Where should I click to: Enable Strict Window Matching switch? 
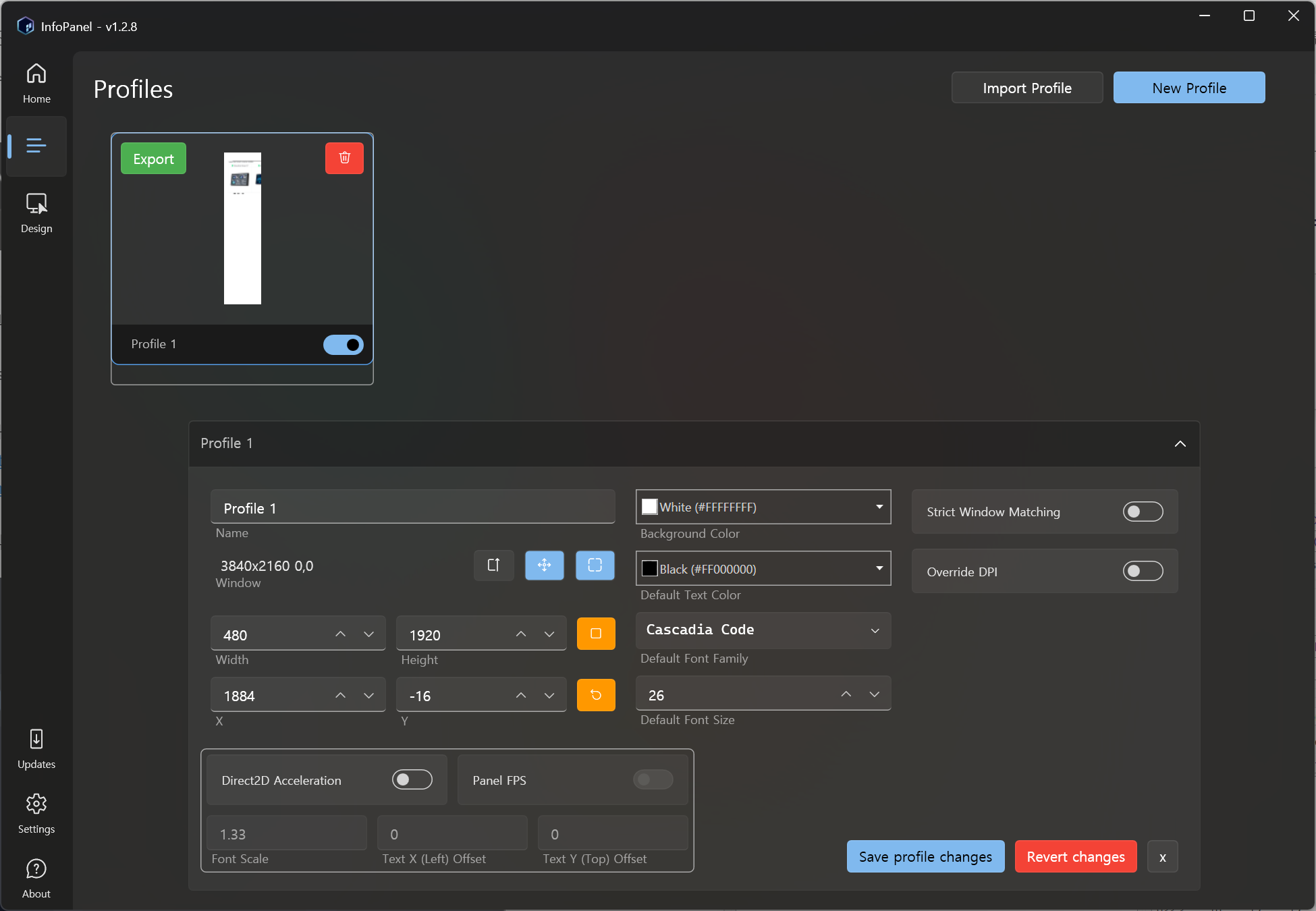click(1143, 512)
